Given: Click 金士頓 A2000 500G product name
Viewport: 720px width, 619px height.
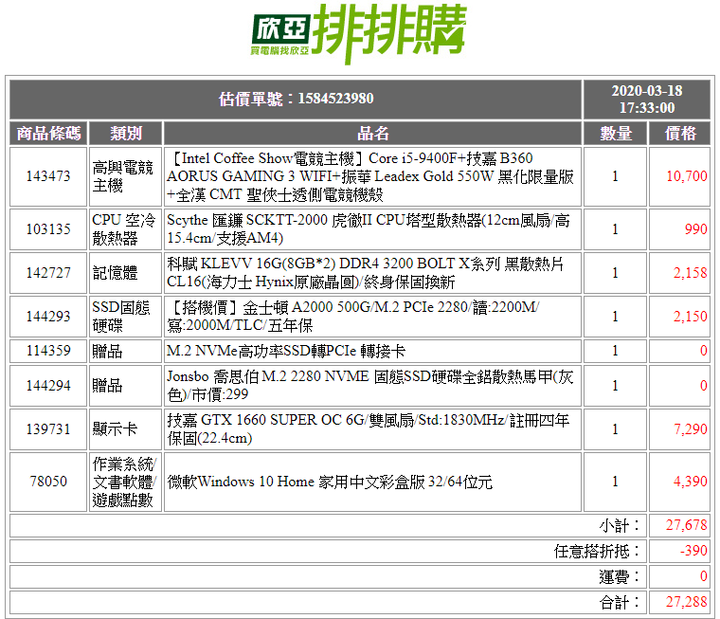Looking at the screenshot, I should [353, 316].
